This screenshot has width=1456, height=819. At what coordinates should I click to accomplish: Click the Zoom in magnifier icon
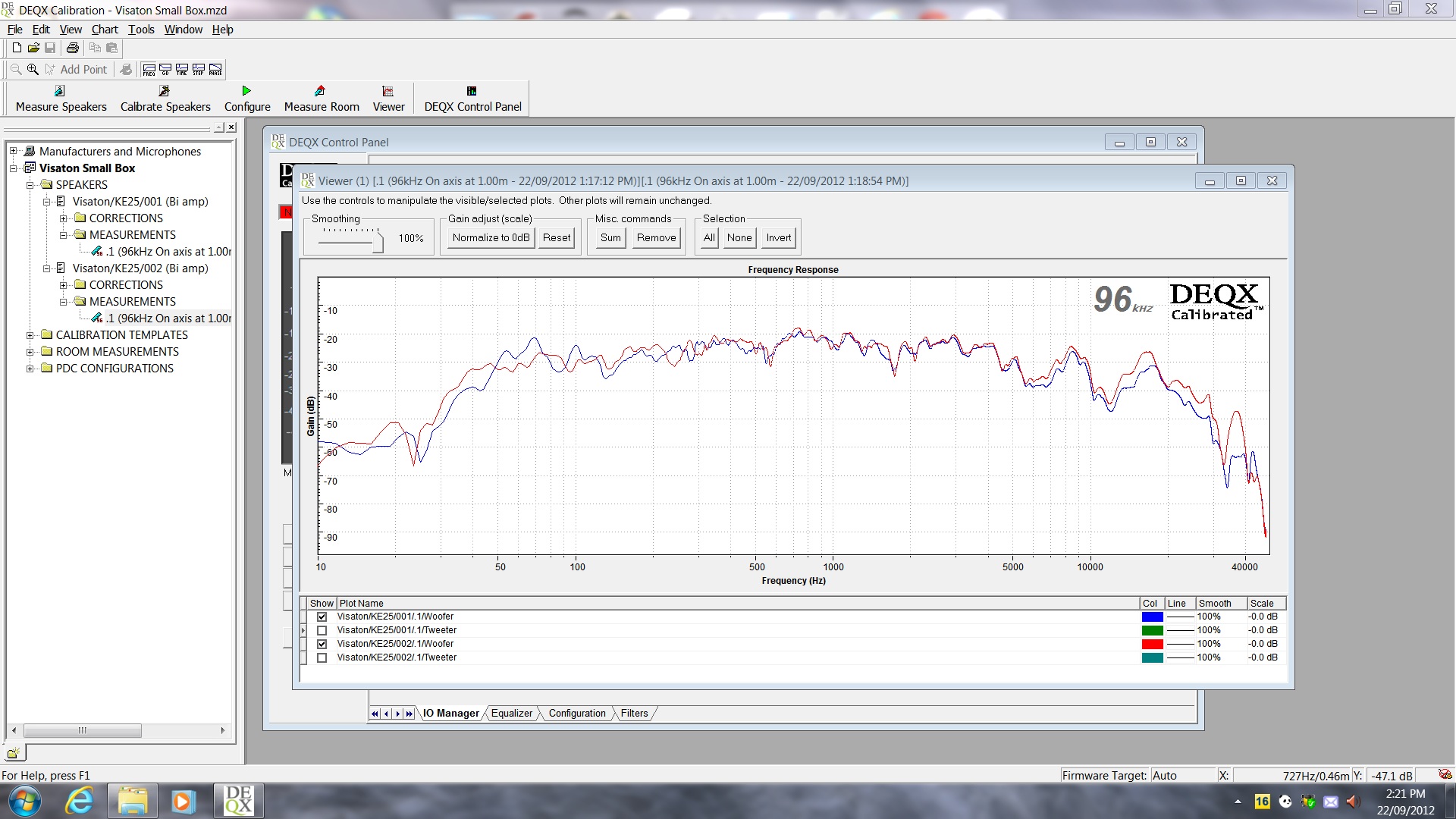(33, 69)
